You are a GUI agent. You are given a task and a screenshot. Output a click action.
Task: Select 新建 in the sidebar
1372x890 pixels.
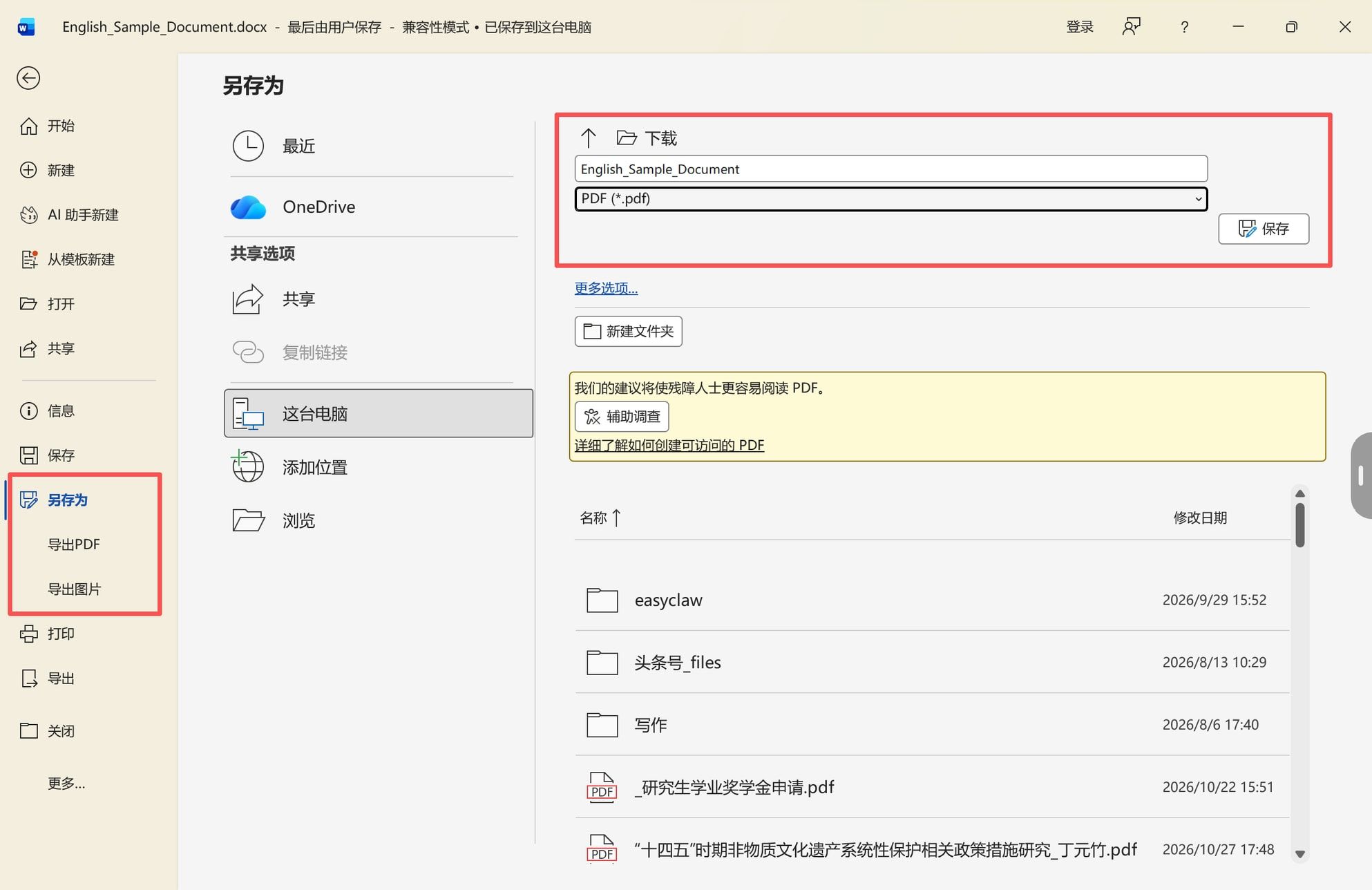pyautogui.click(x=47, y=170)
